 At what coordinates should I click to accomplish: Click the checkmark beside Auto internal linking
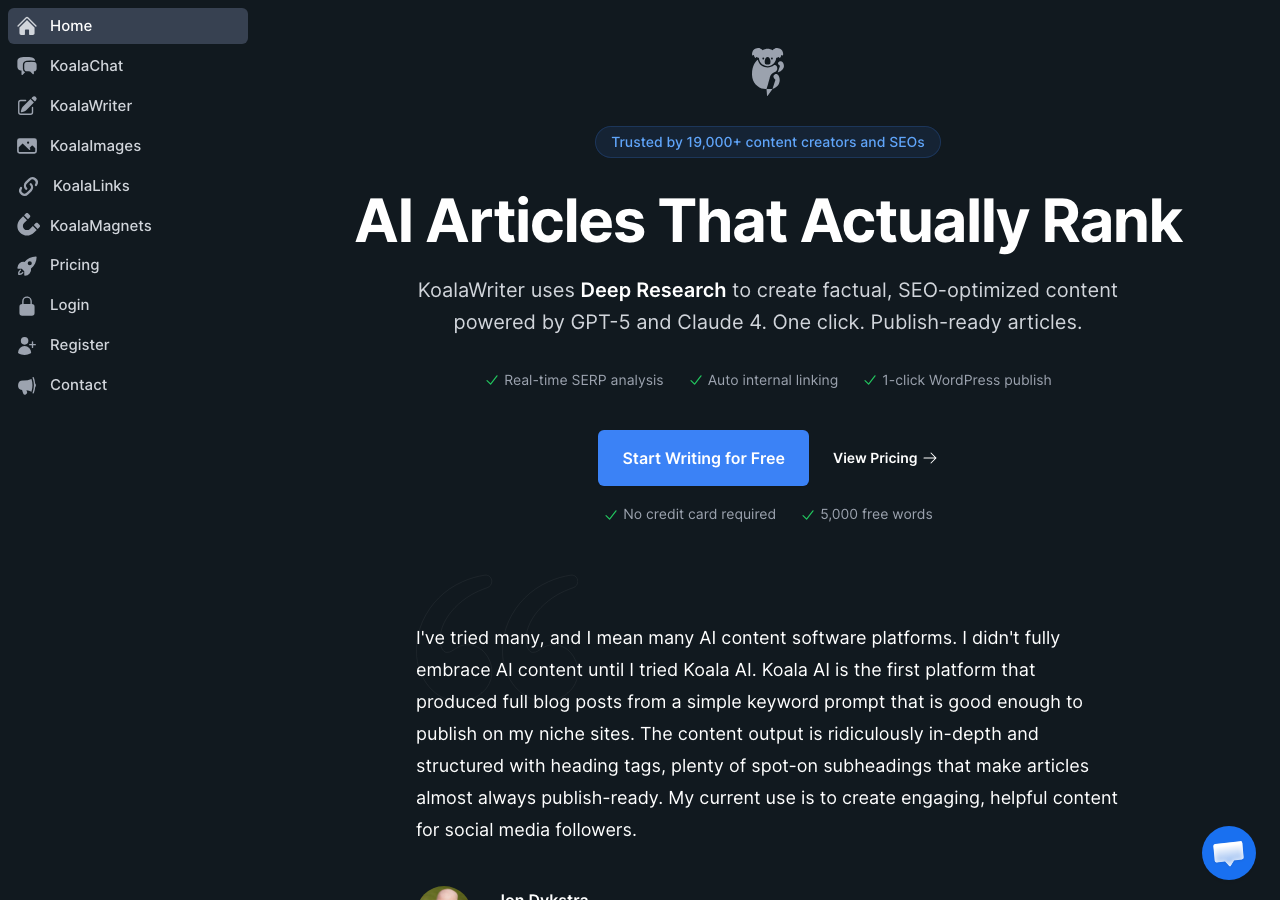(696, 380)
